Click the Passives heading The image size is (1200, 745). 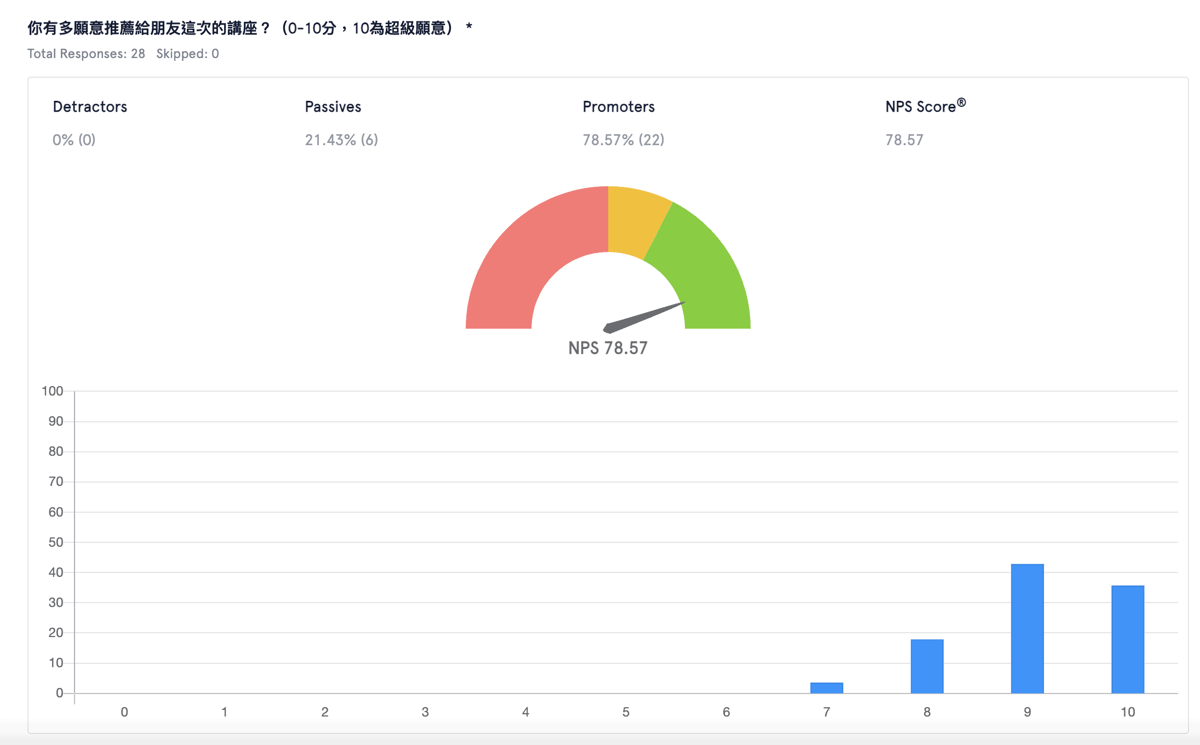tap(333, 107)
